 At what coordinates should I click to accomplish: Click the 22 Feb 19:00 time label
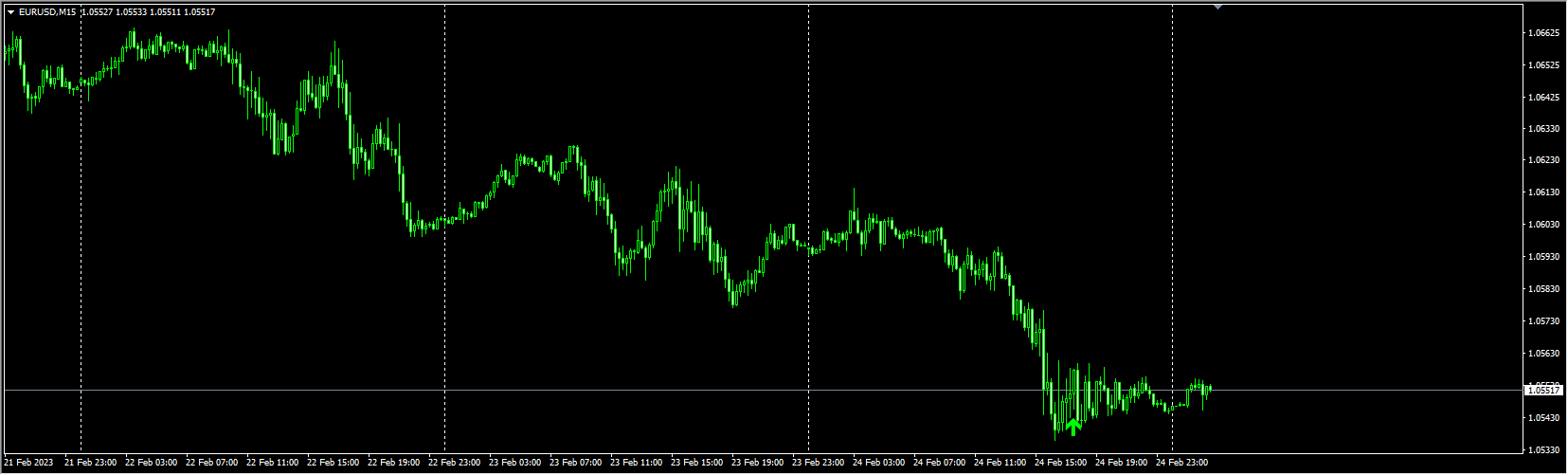click(394, 464)
